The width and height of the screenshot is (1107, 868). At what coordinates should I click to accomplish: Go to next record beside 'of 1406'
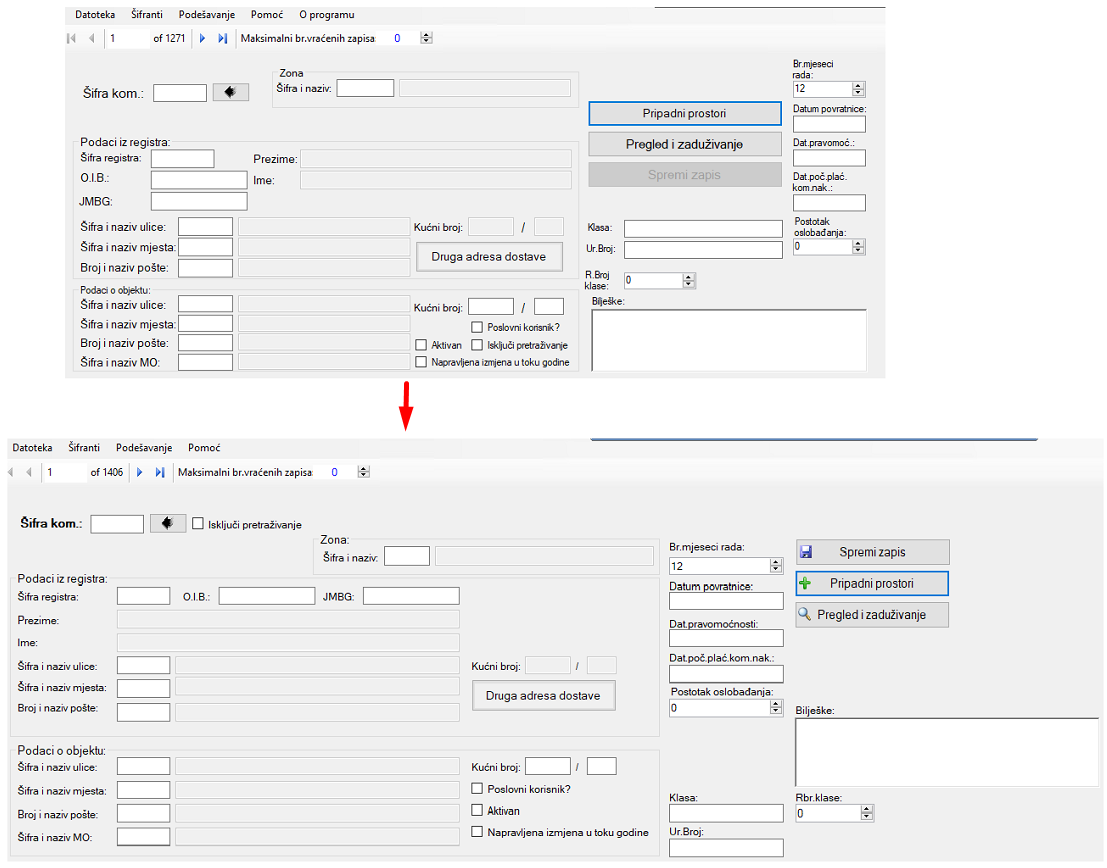[139, 472]
